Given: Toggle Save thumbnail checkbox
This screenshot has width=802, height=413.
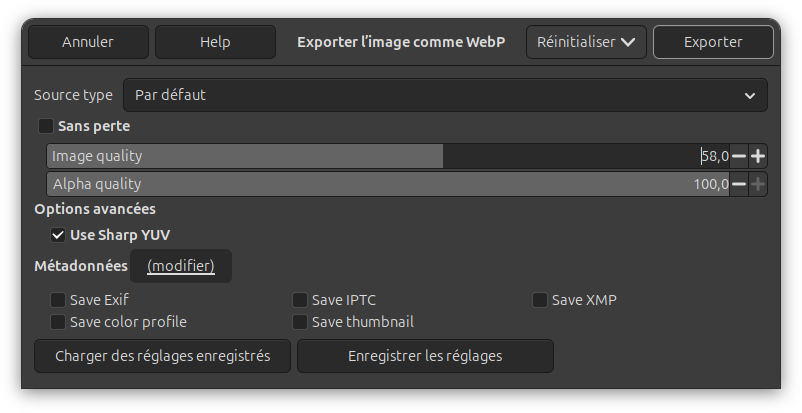Looking at the screenshot, I should (x=300, y=322).
